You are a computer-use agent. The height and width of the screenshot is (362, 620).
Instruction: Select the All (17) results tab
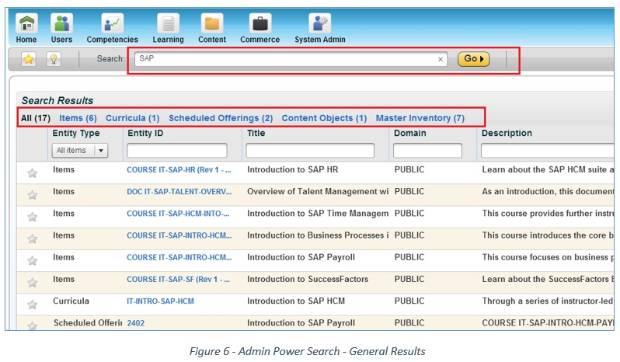tap(36, 118)
